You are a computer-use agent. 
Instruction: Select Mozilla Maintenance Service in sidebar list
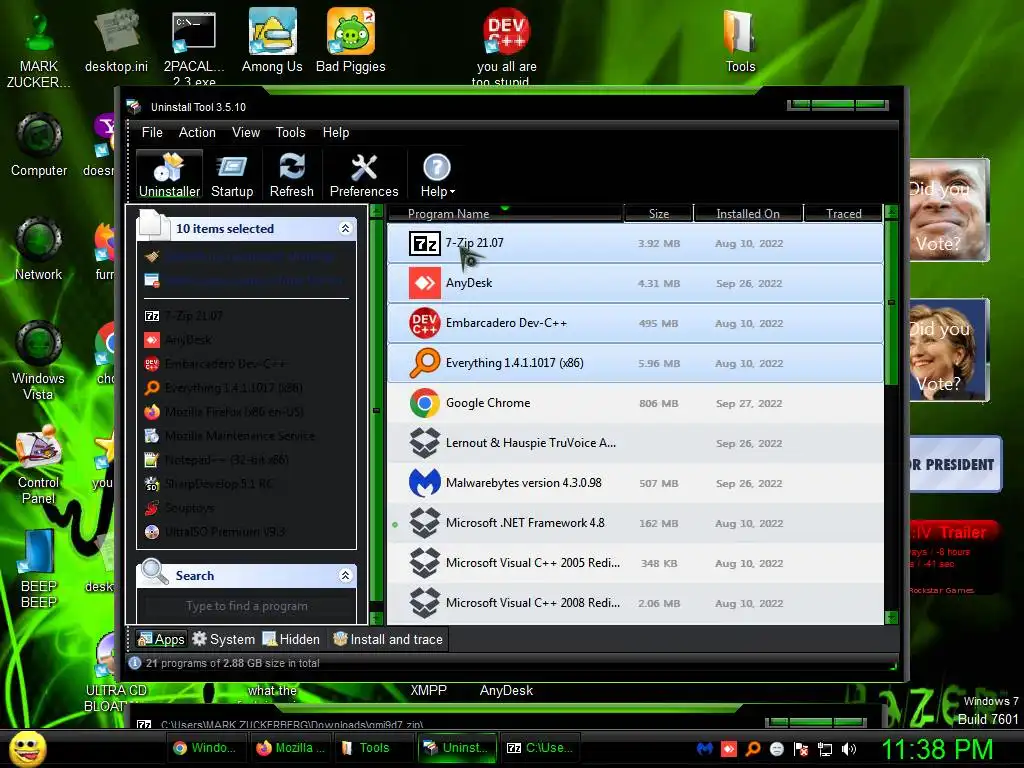pos(230,436)
